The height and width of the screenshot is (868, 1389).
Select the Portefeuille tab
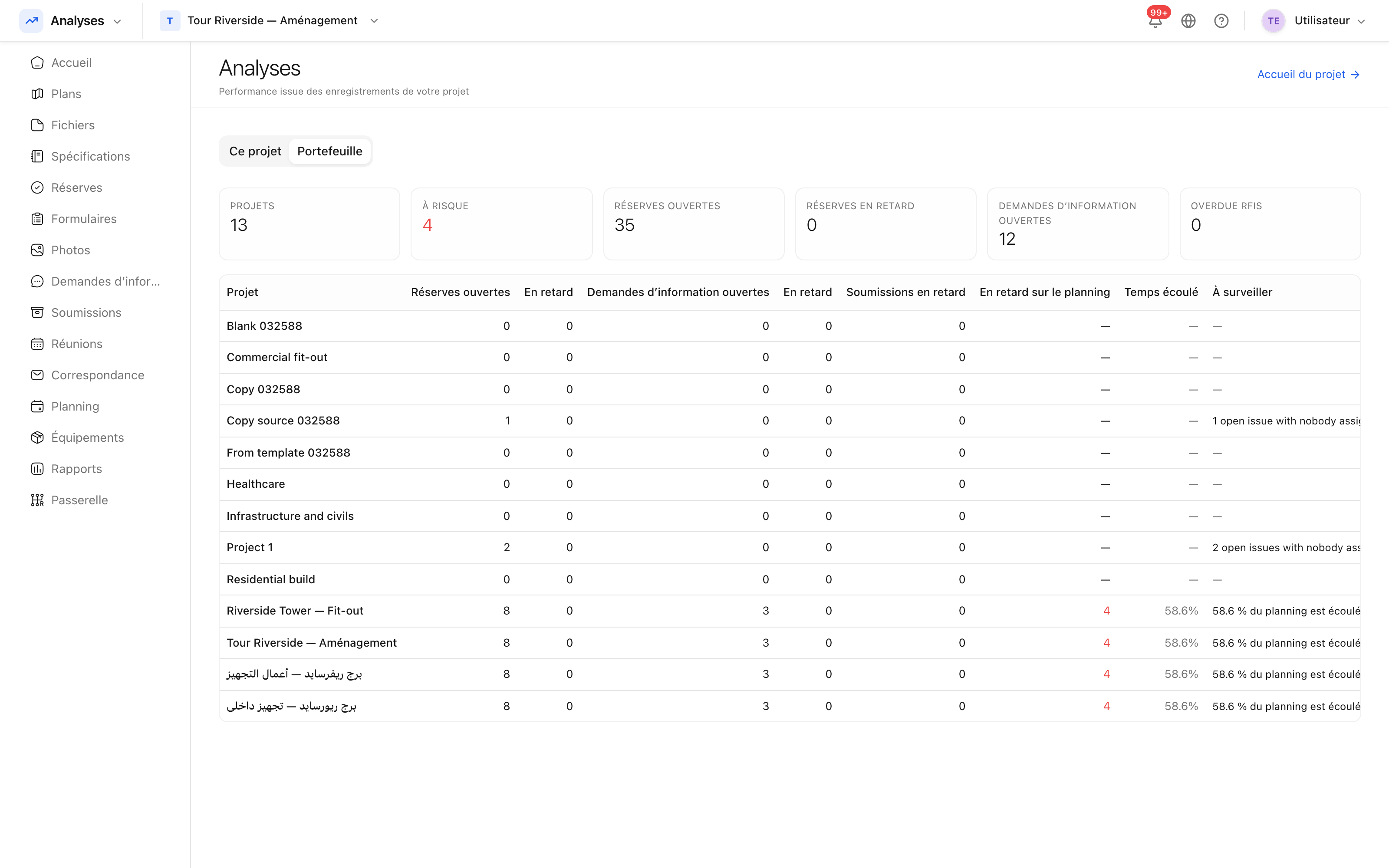coord(329,151)
